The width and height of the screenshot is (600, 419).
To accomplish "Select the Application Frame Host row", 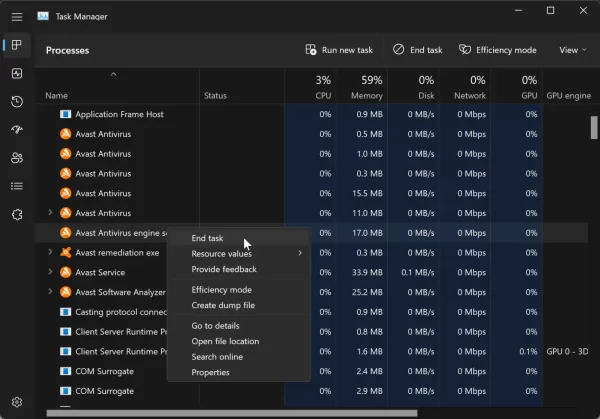I will point(312,114).
